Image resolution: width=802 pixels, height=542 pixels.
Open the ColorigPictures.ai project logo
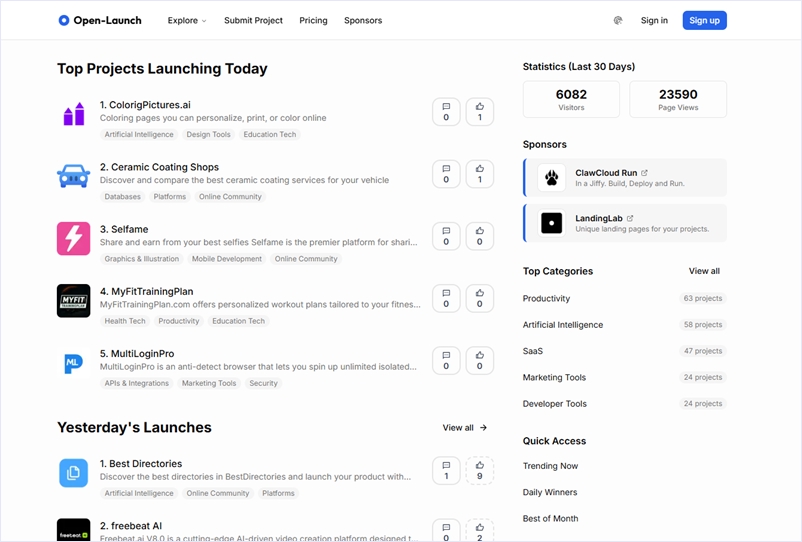click(74, 114)
